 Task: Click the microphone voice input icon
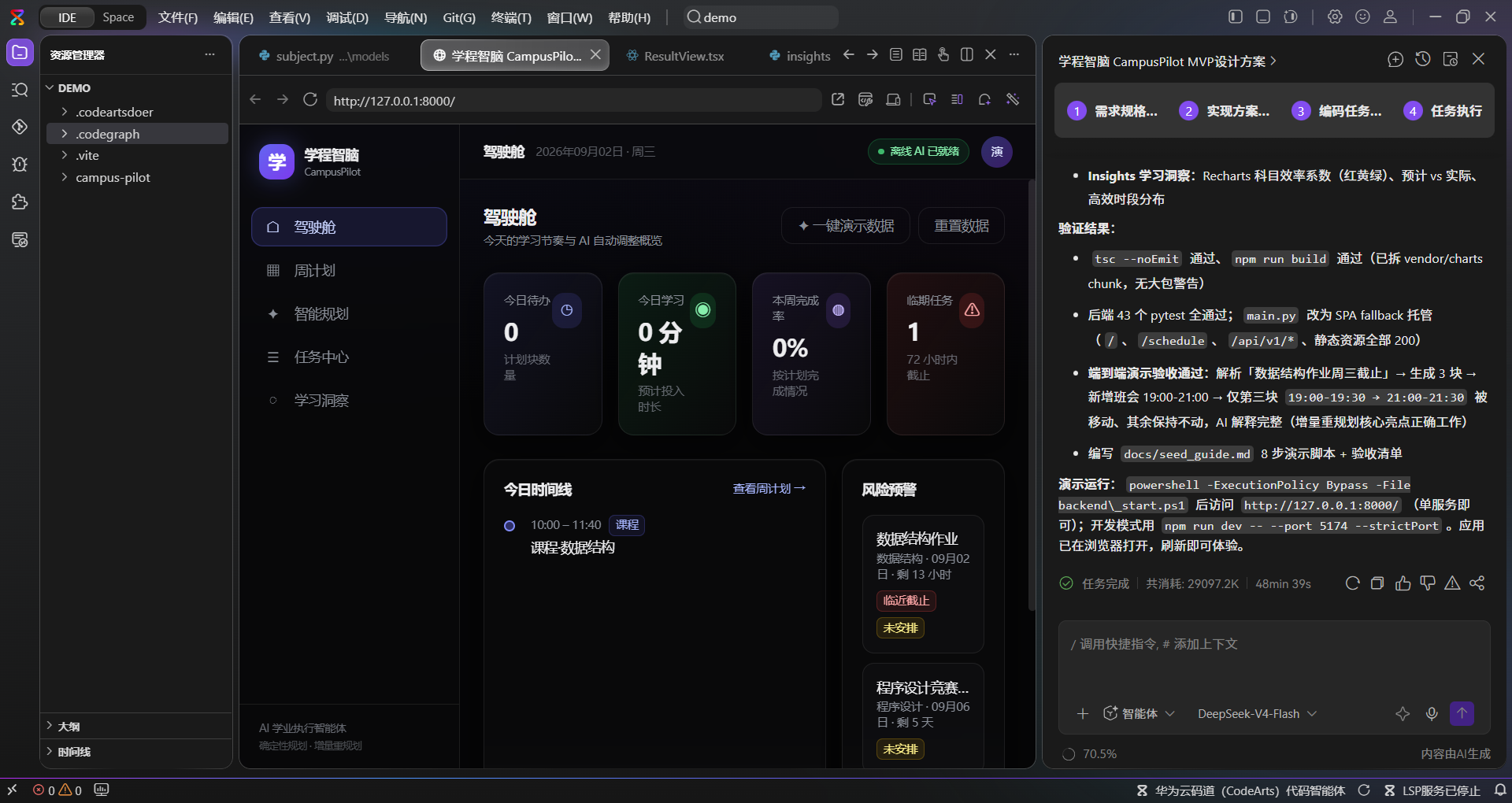[1432, 713]
